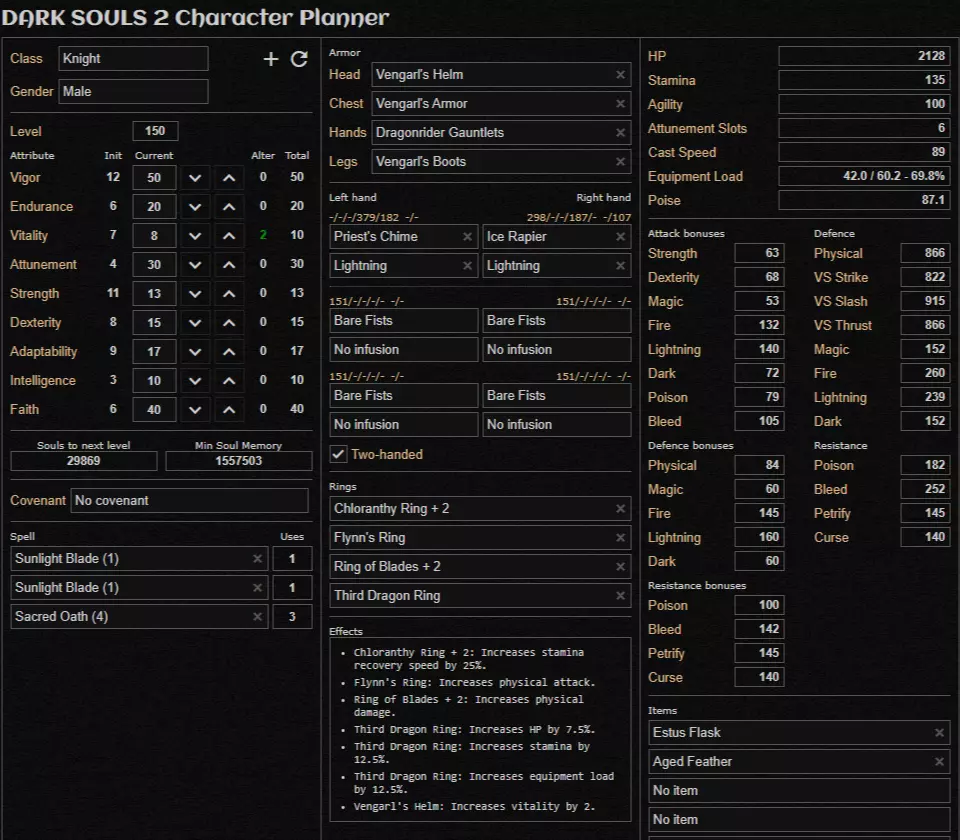
Task: Click Min Soul Memory value 1557503
Action: pos(239,461)
